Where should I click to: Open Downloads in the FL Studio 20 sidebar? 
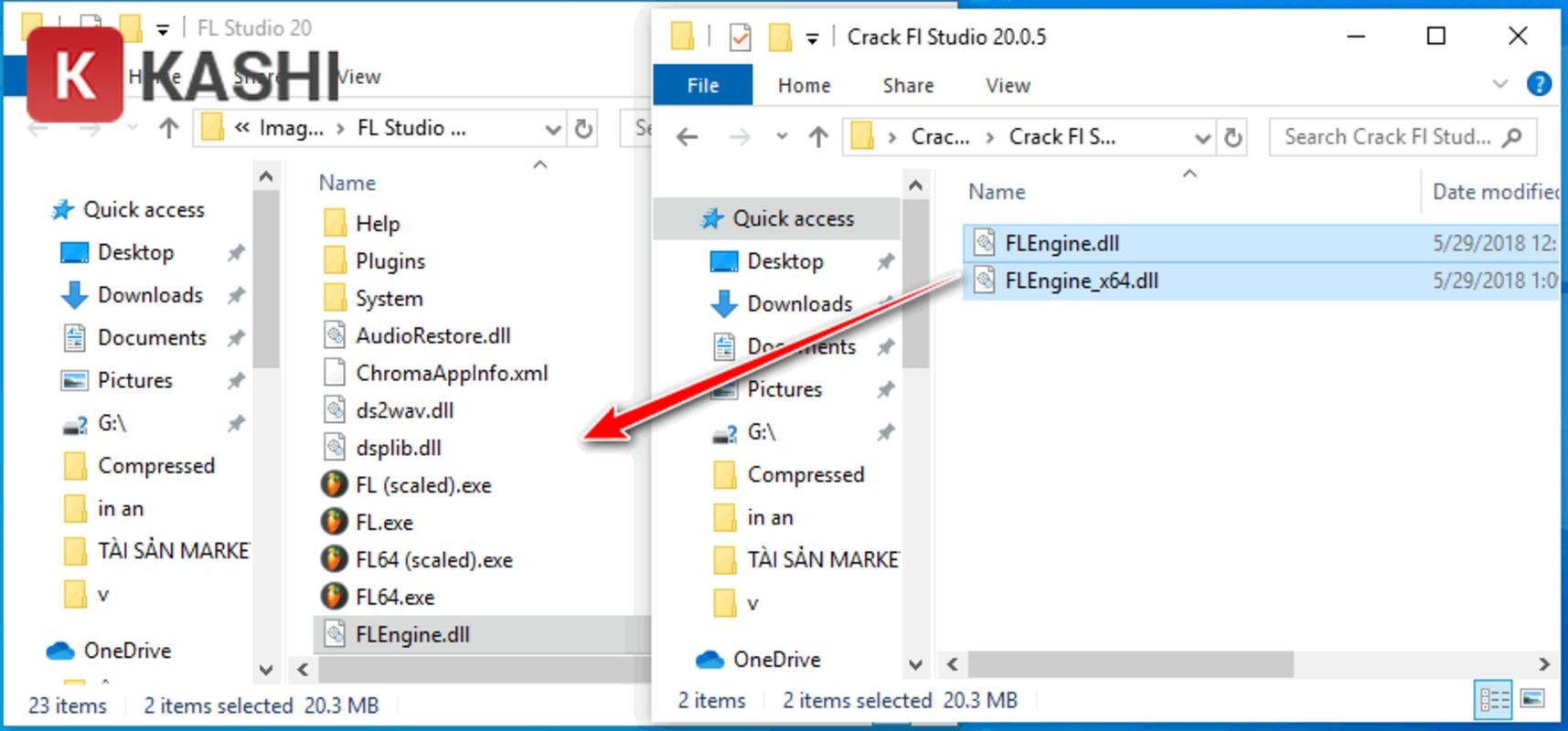click(x=150, y=295)
